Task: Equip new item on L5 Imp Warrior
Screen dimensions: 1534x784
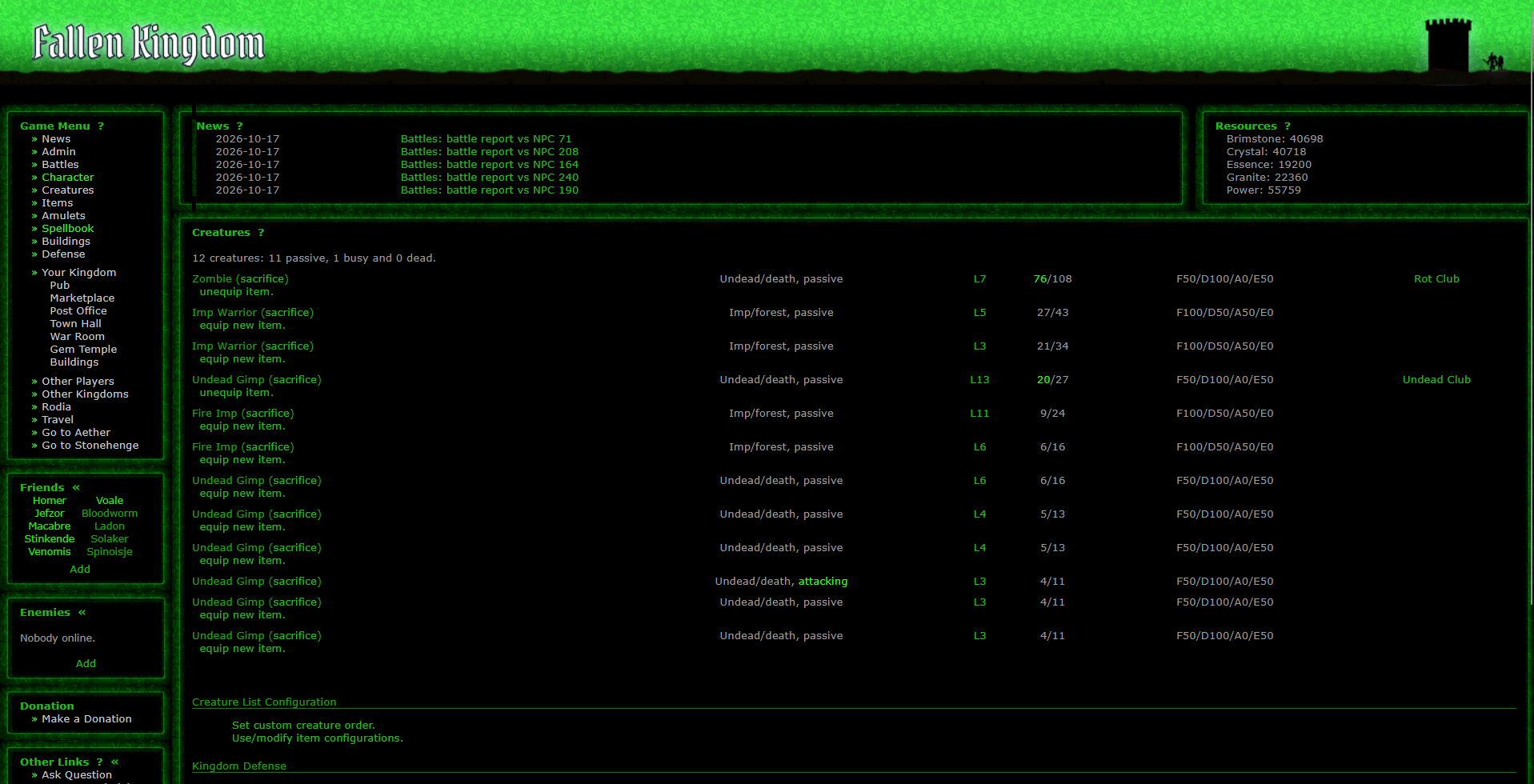Action: 242,325
